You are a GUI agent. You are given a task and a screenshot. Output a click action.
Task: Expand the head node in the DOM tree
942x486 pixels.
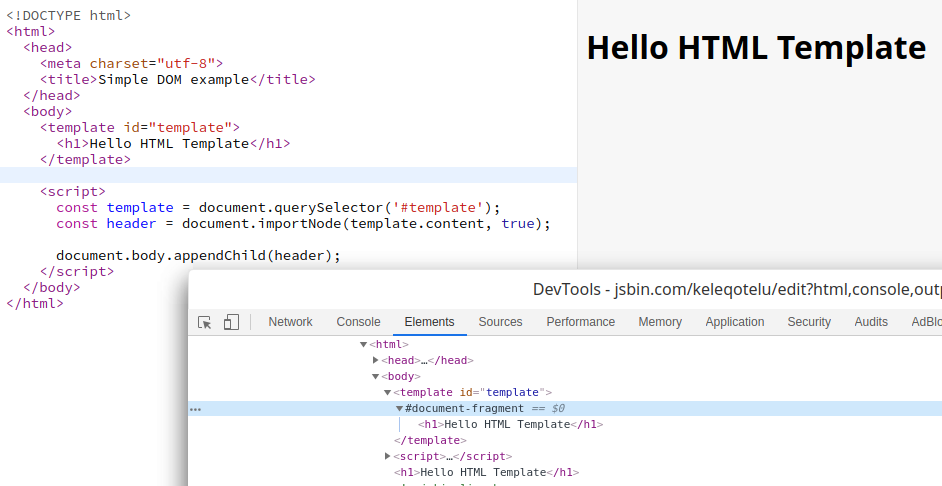click(375, 360)
